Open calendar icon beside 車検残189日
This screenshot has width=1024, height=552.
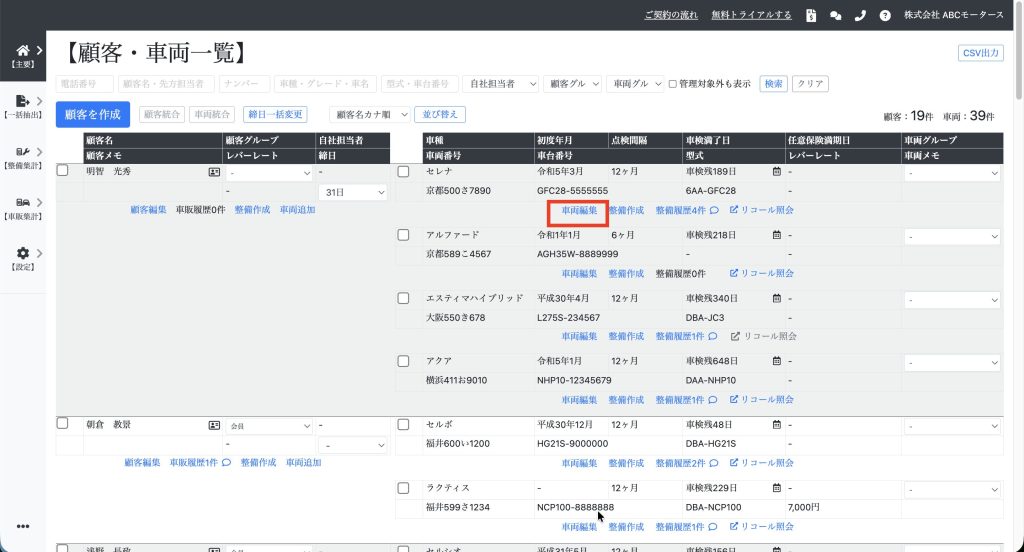tap(777, 172)
